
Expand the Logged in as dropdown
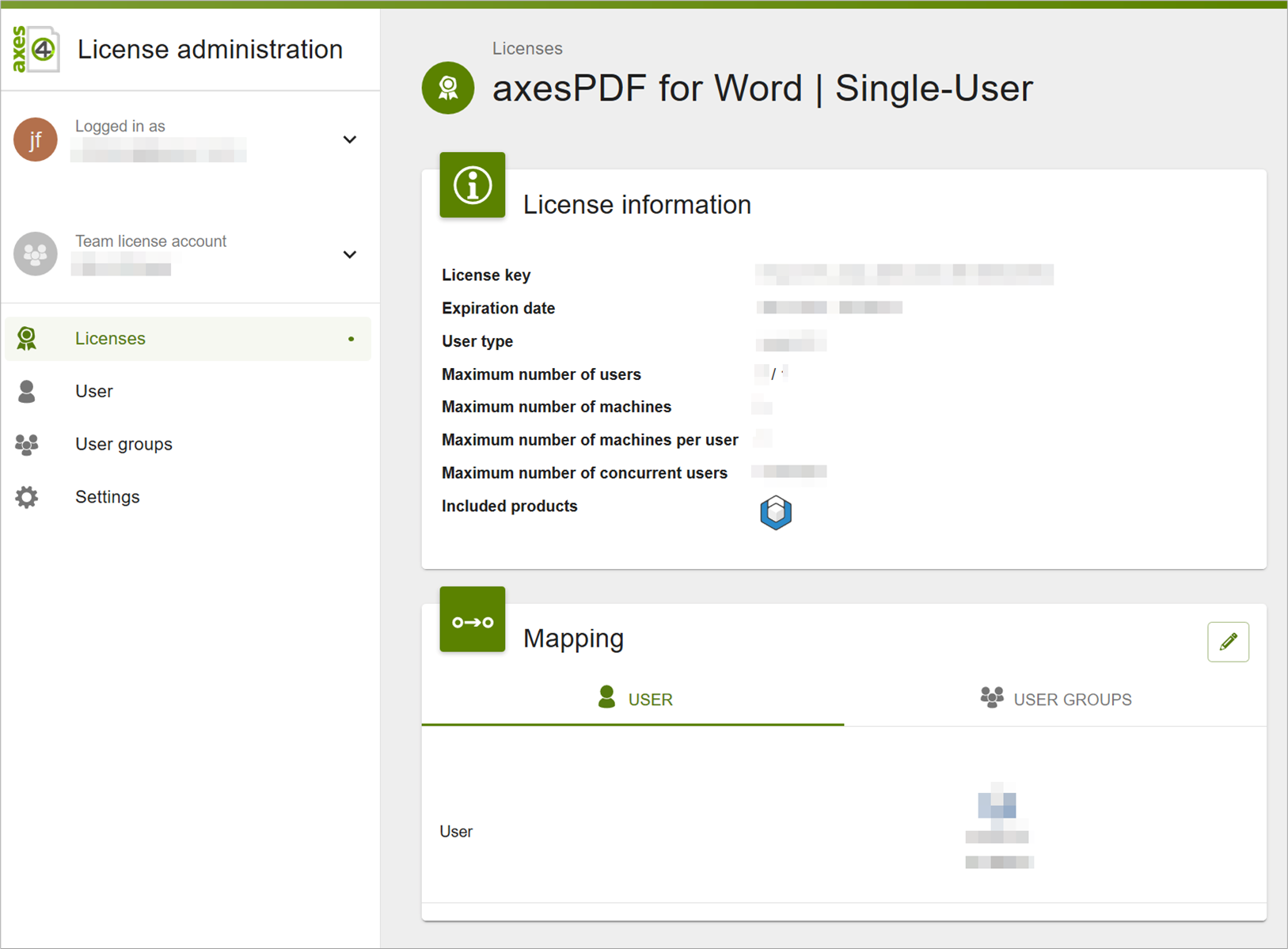(350, 139)
